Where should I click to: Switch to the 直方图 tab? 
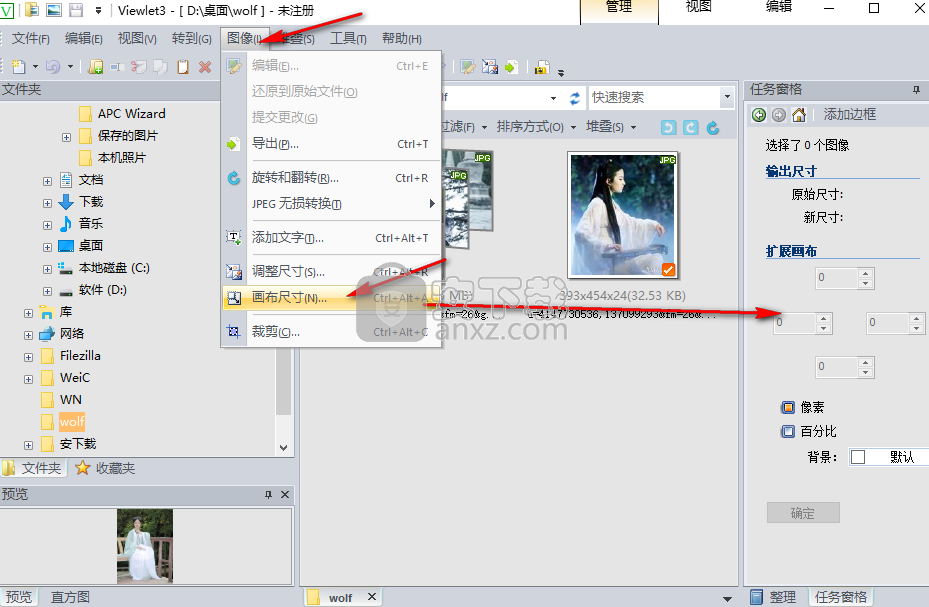click(70, 597)
